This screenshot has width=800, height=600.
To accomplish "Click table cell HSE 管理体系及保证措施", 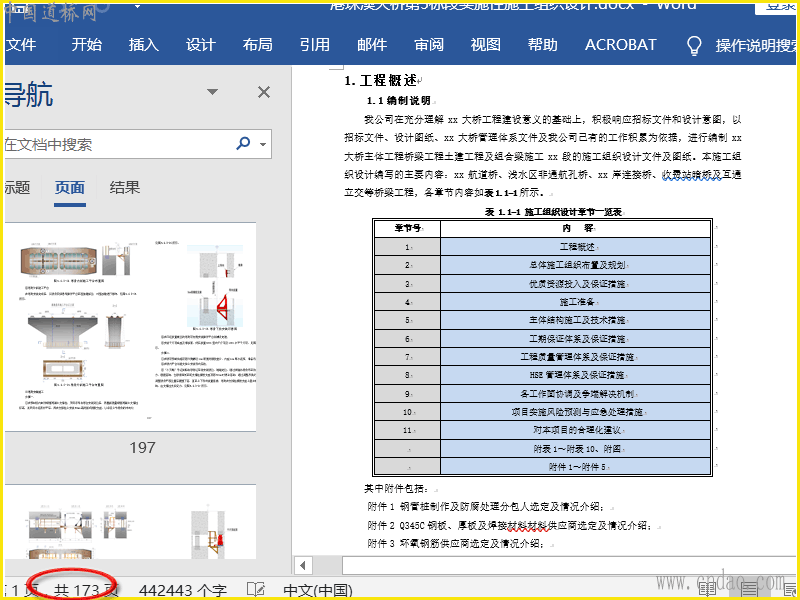I will click(576, 375).
